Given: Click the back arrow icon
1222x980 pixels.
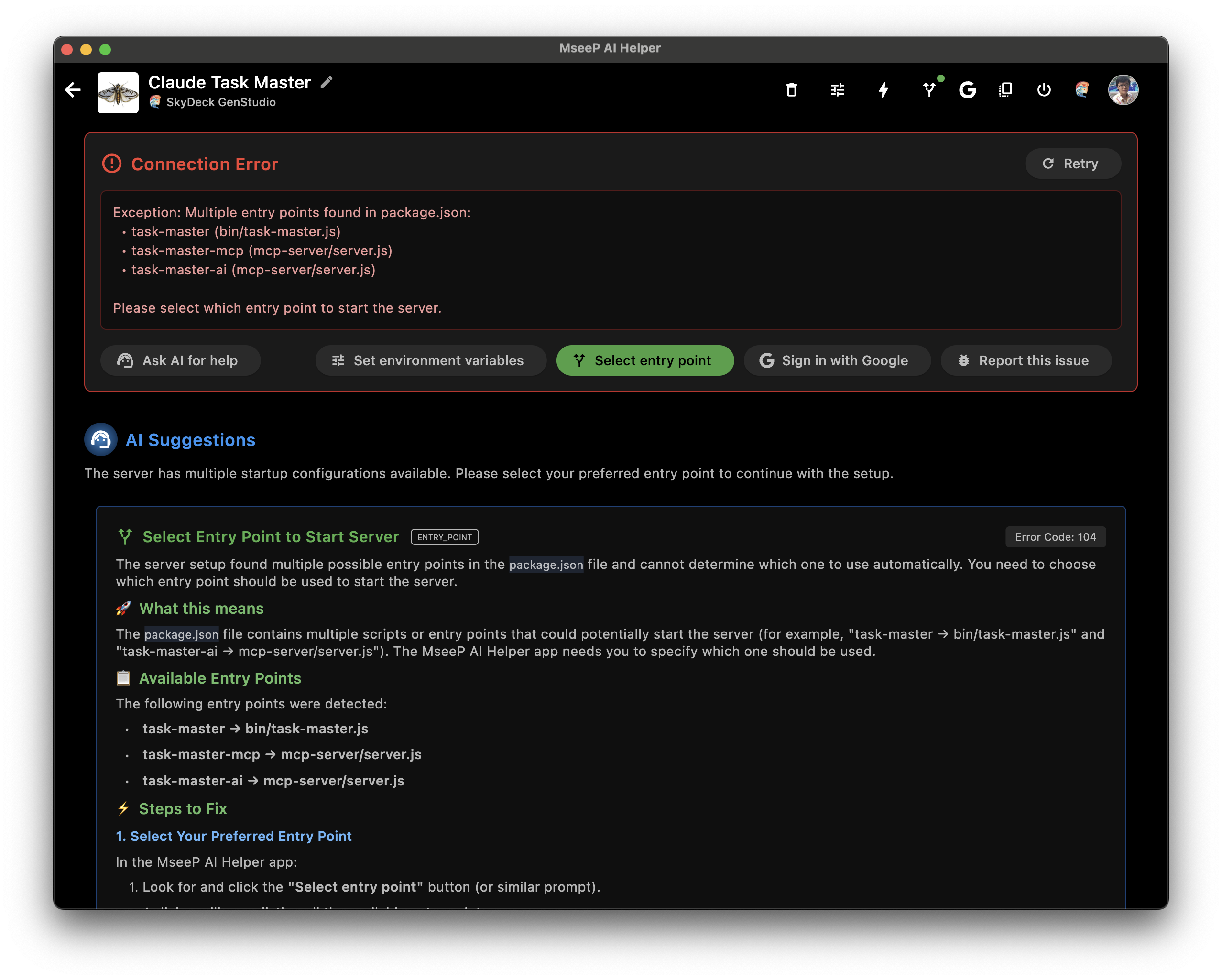Looking at the screenshot, I should (x=73, y=90).
